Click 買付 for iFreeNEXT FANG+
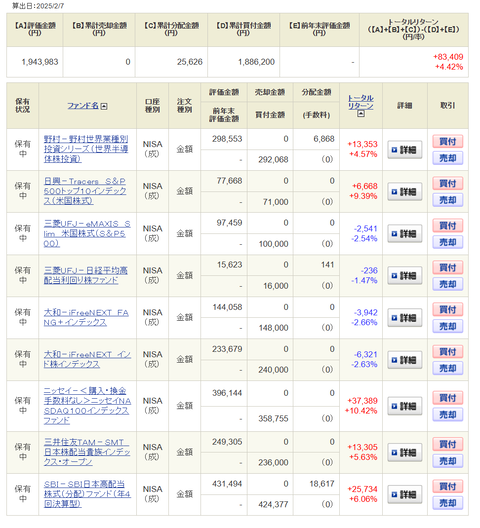480x528 pixels. click(x=448, y=309)
